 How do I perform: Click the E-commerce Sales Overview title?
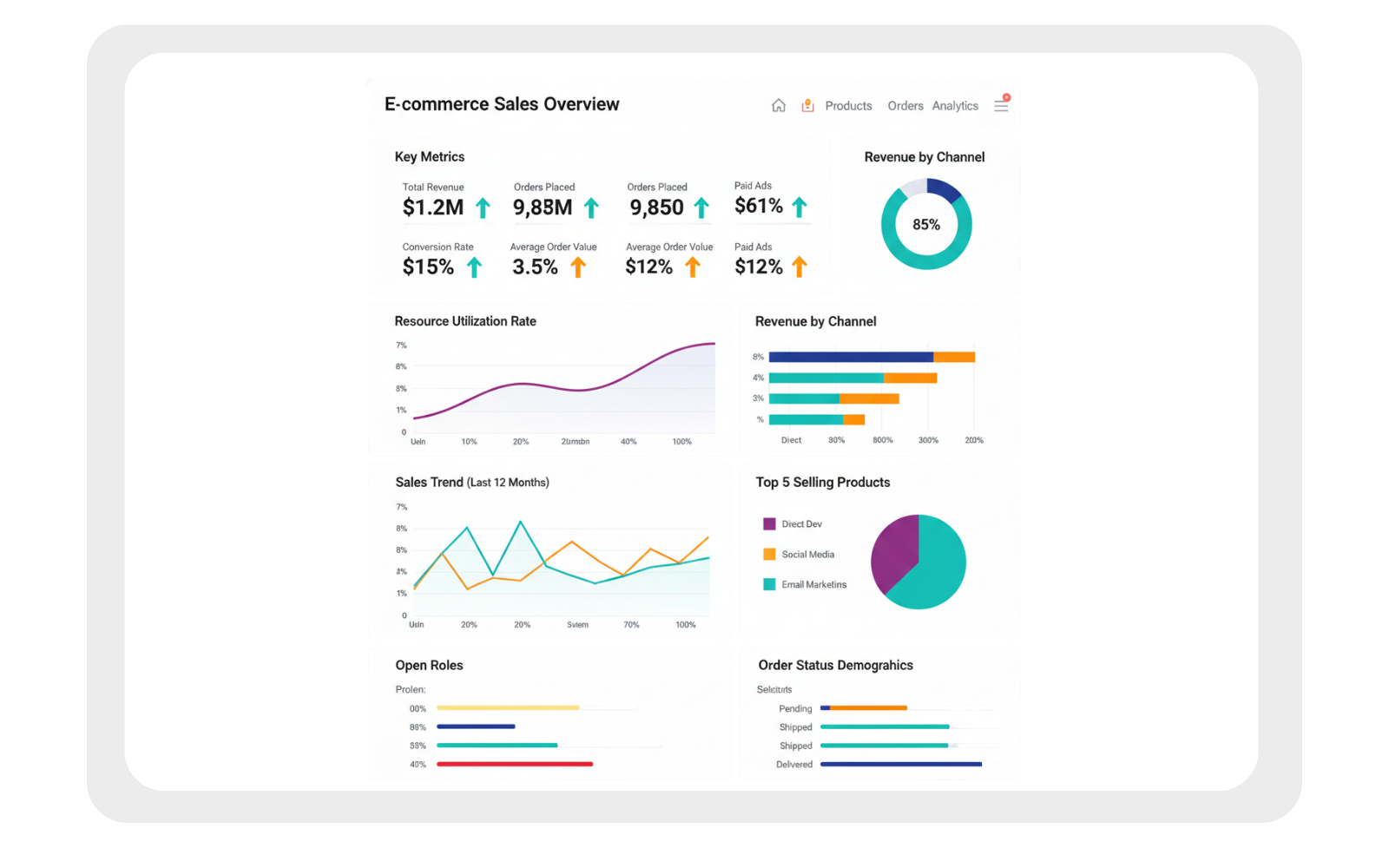(502, 104)
